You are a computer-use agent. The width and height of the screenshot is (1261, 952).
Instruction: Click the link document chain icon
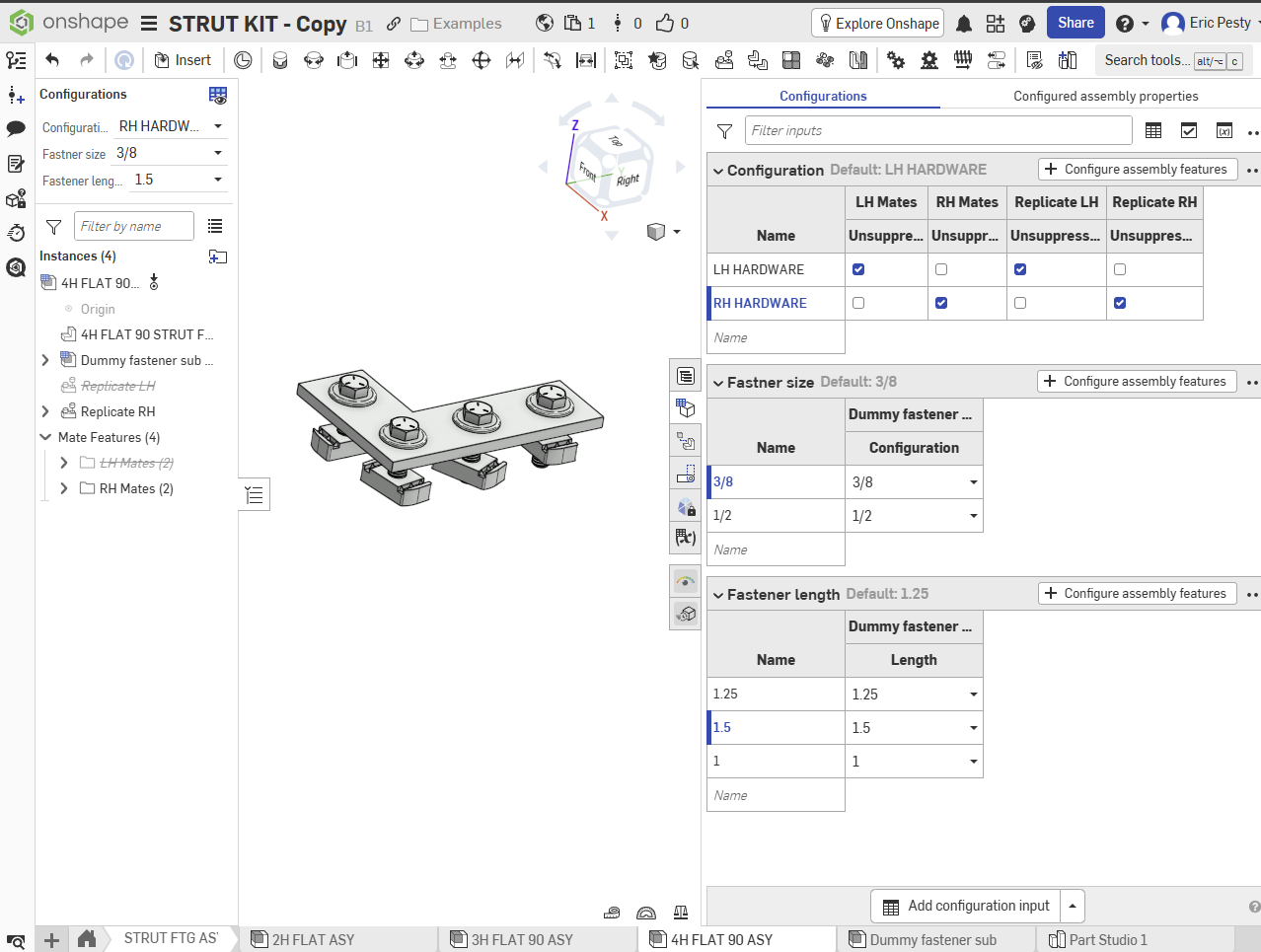(393, 24)
